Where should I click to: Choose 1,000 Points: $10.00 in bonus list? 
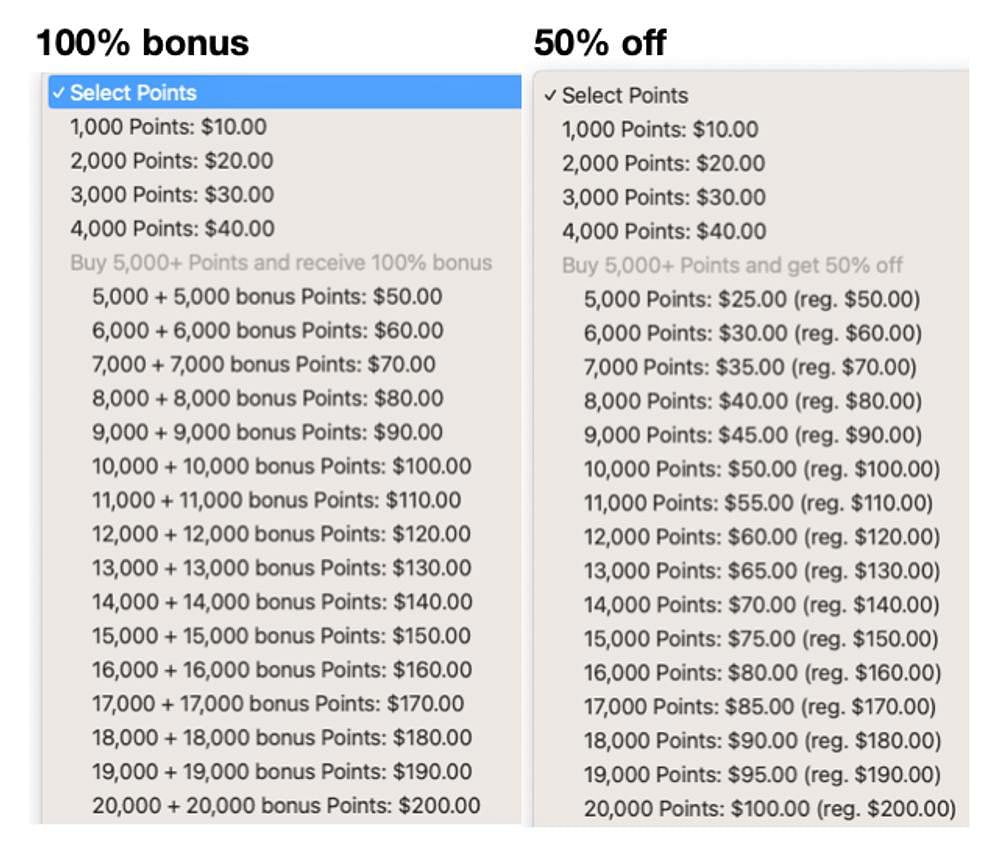tap(168, 127)
